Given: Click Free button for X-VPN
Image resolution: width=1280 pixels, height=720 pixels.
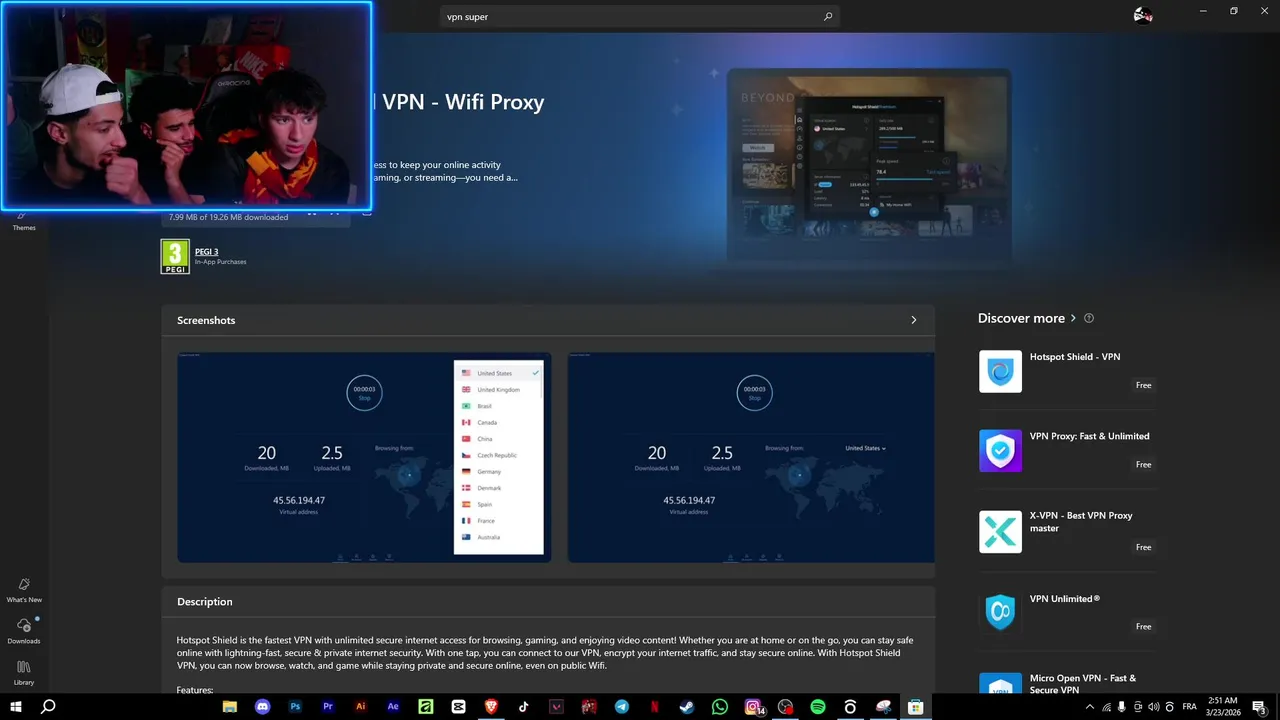Looking at the screenshot, I should (x=1143, y=547).
